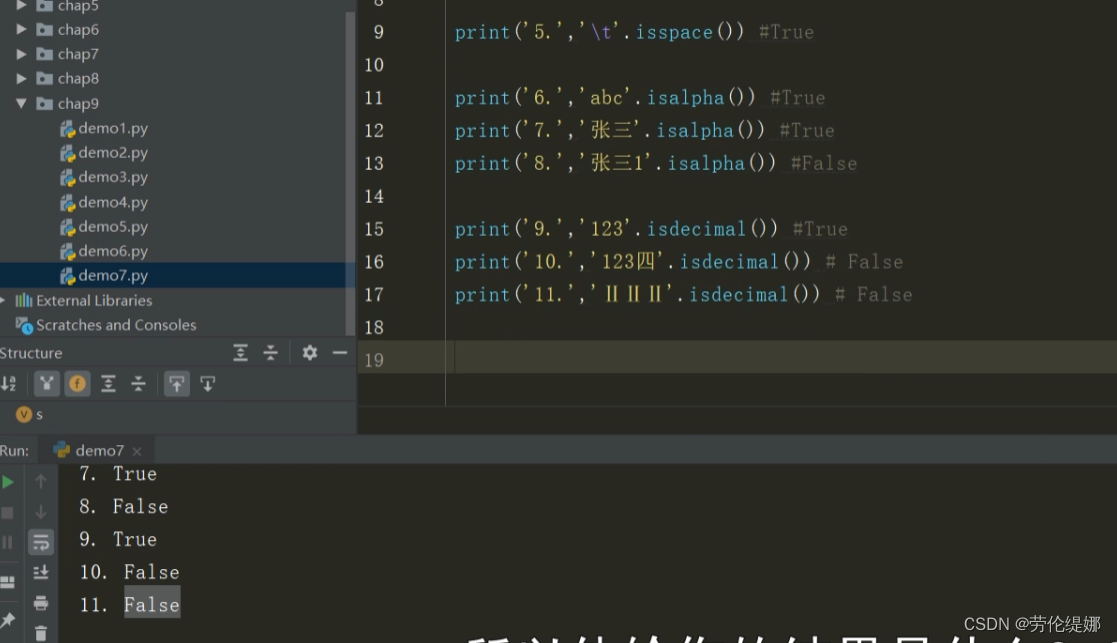
Task: Click '7. True' output line
Action: tap(118, 474)
